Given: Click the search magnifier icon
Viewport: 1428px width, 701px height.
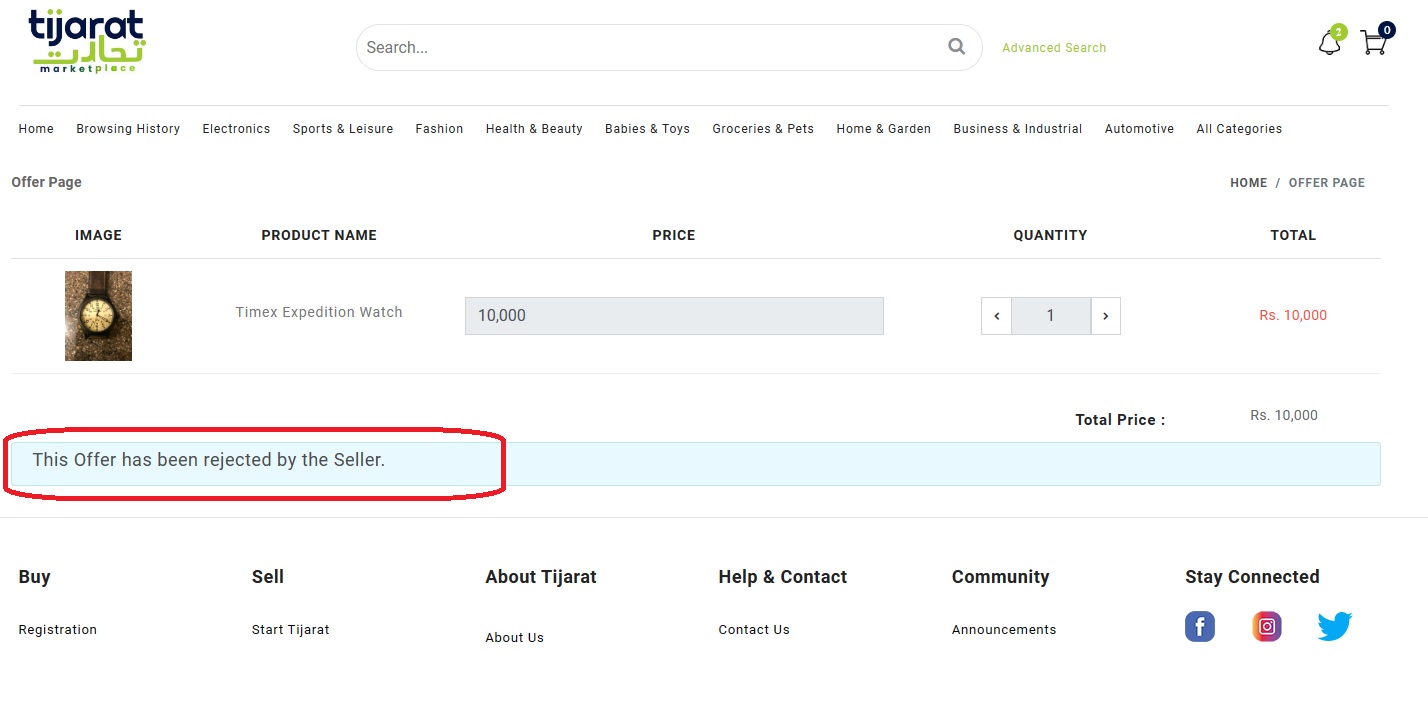Looking at the screenshot, I should pos(957,46).
